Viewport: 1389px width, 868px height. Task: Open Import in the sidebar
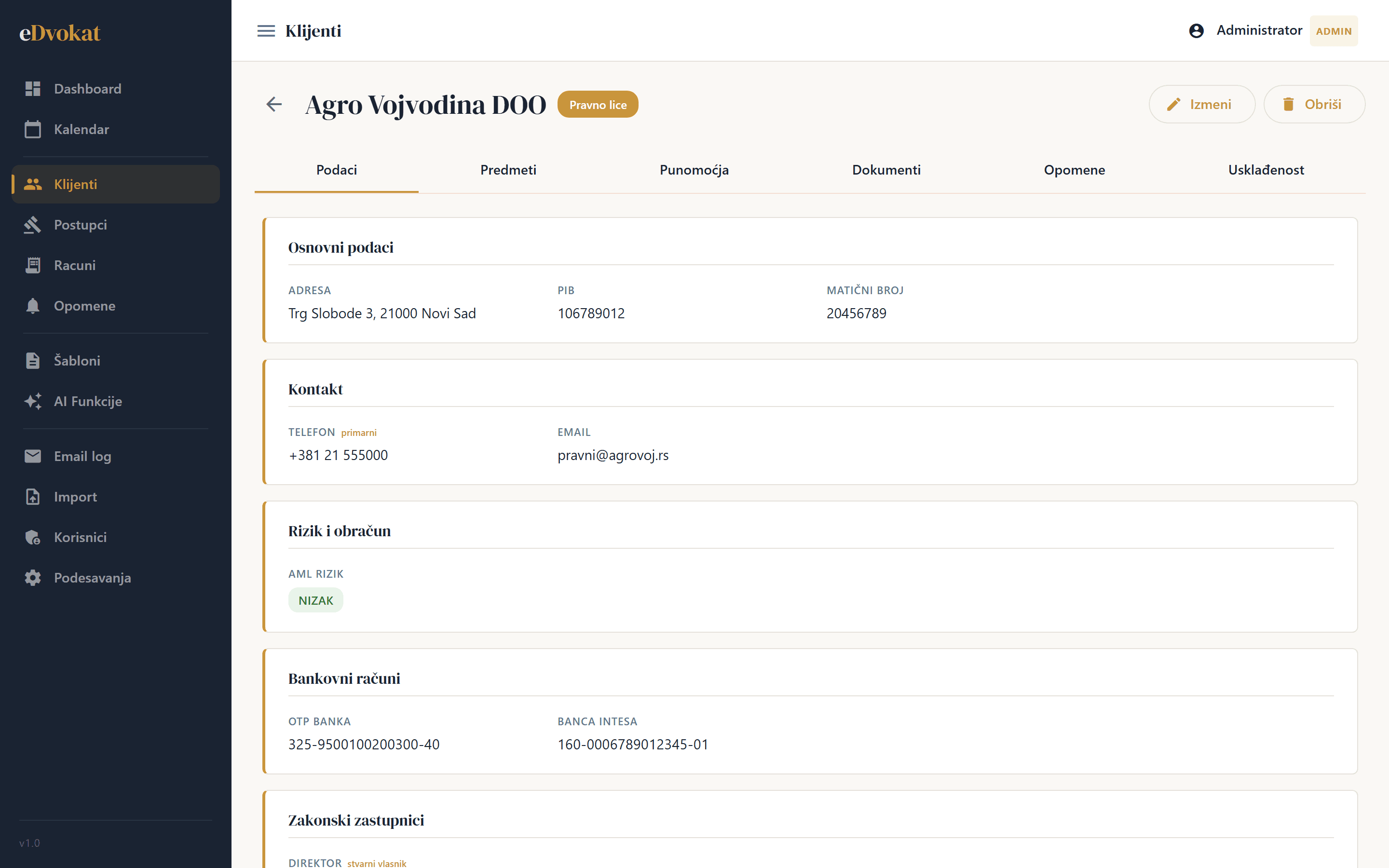click(115, 497)
